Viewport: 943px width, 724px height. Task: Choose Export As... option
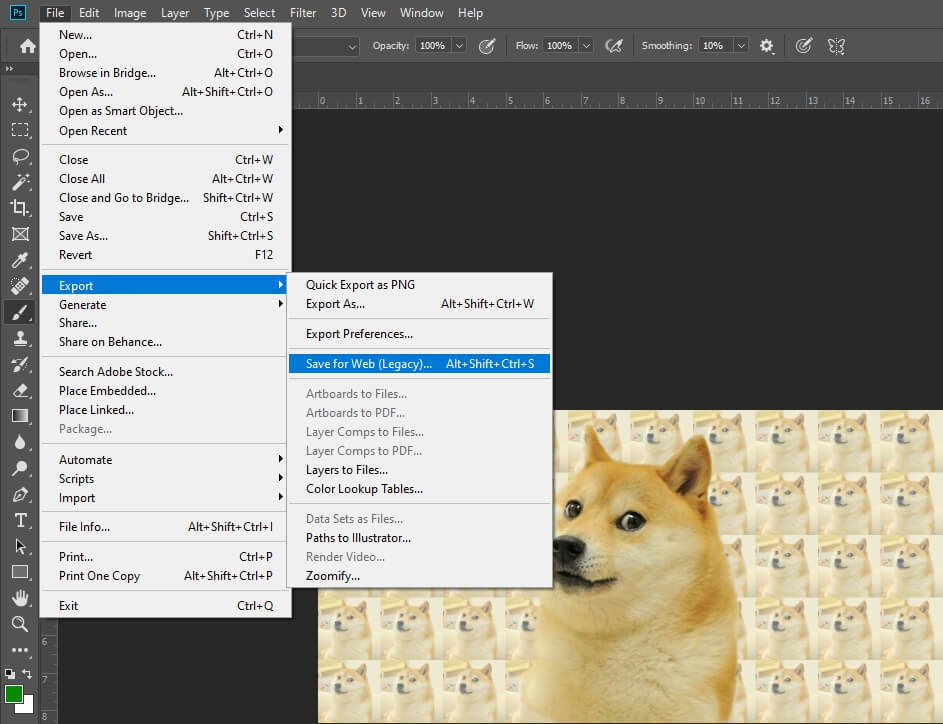pyautogui.click(x=419, y=304)
